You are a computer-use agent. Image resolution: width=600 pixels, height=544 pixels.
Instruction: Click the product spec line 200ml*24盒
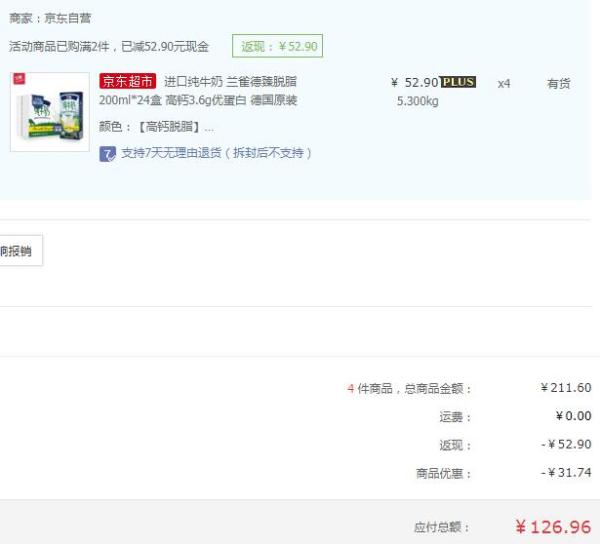point(198,100)
